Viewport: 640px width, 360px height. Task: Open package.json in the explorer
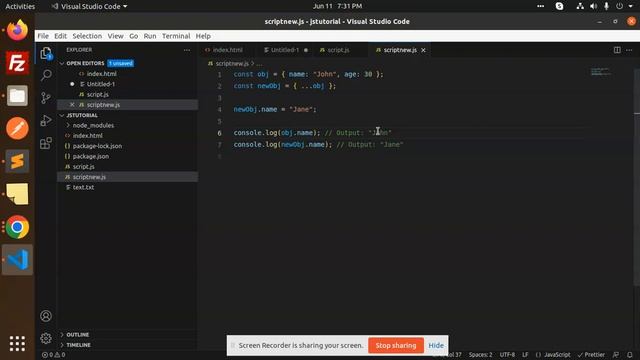coord(91,156)
